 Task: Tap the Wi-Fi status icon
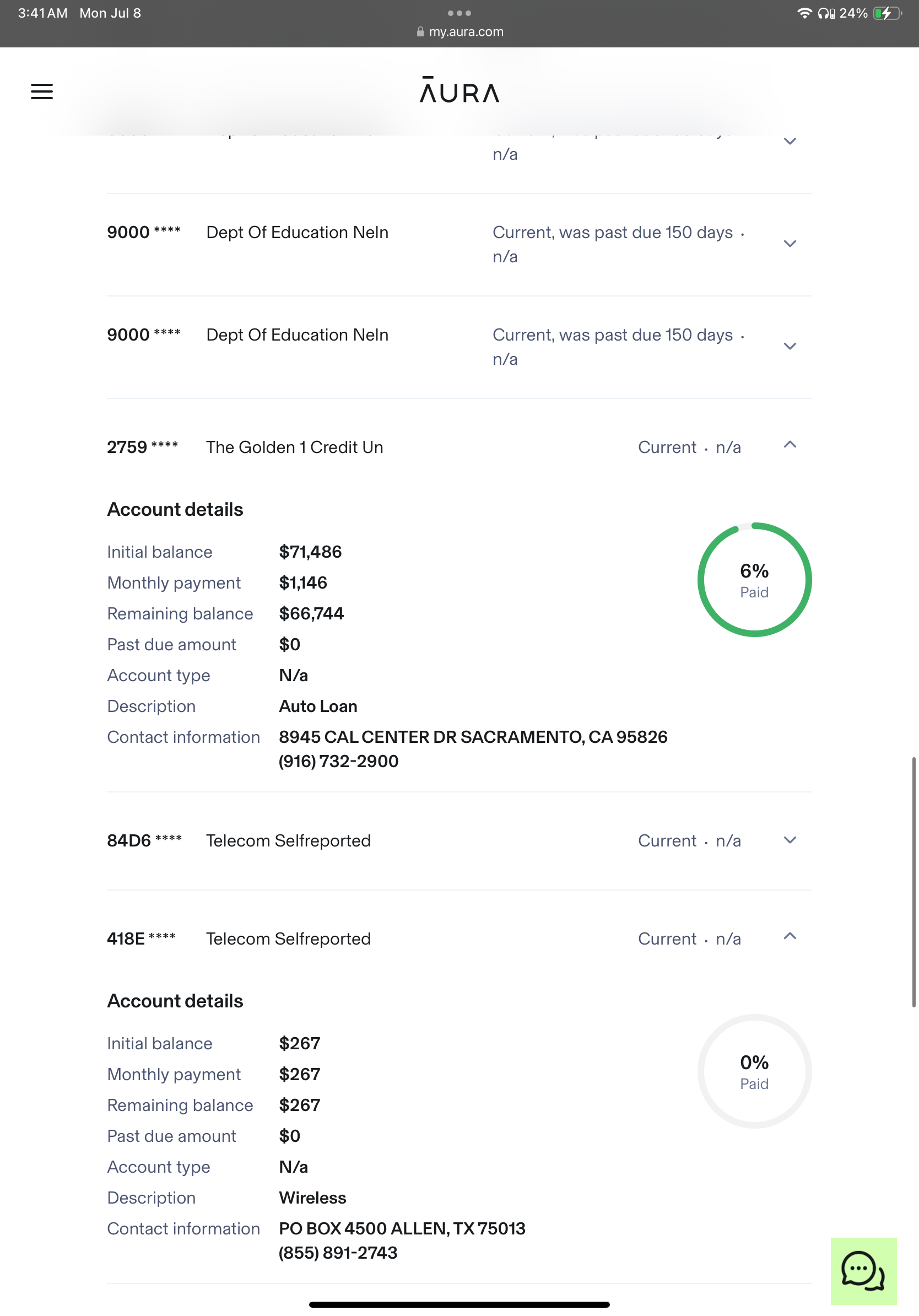[804, 13]
